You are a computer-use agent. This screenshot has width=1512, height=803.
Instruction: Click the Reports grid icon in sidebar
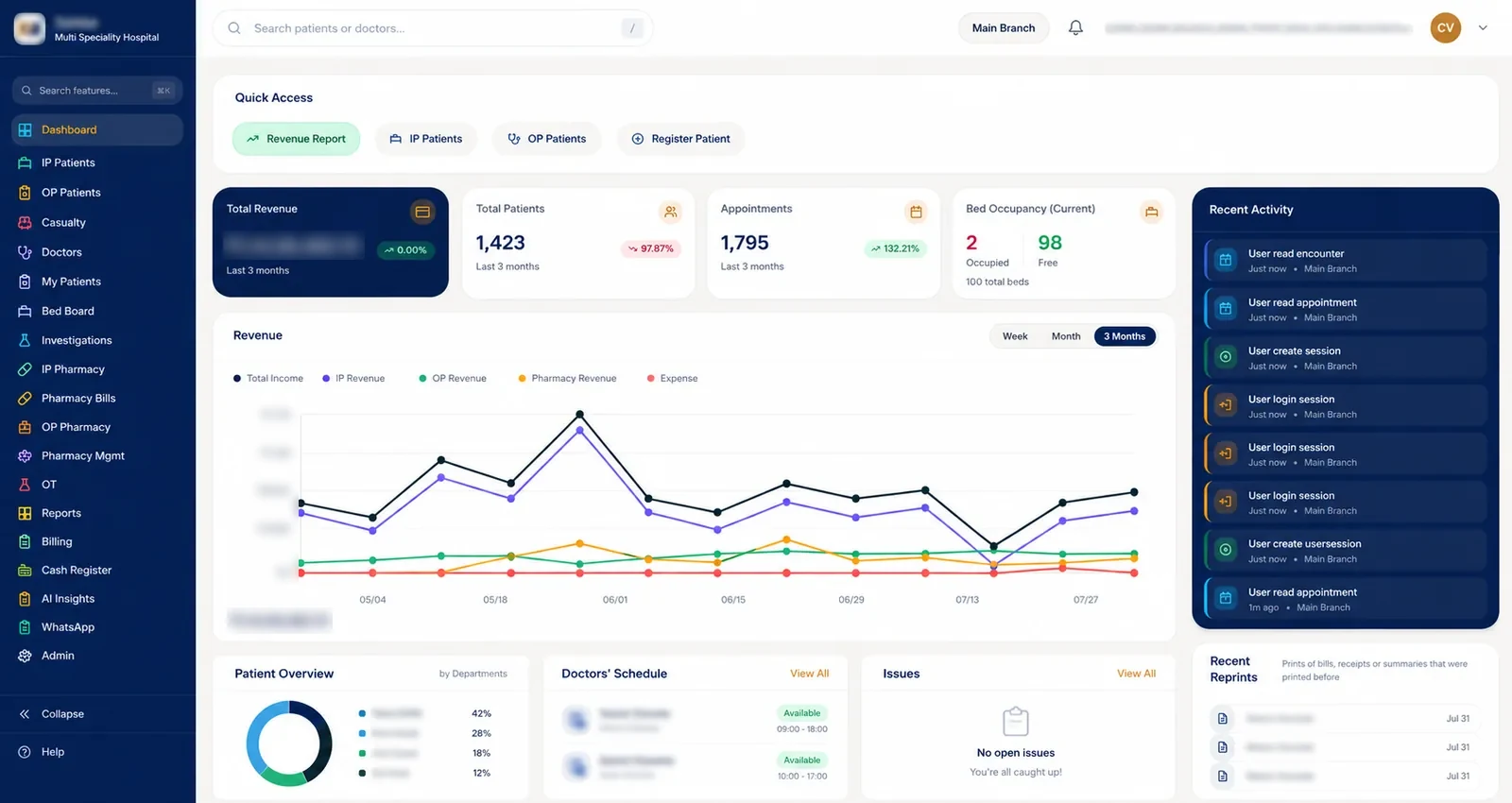[25, 513]
